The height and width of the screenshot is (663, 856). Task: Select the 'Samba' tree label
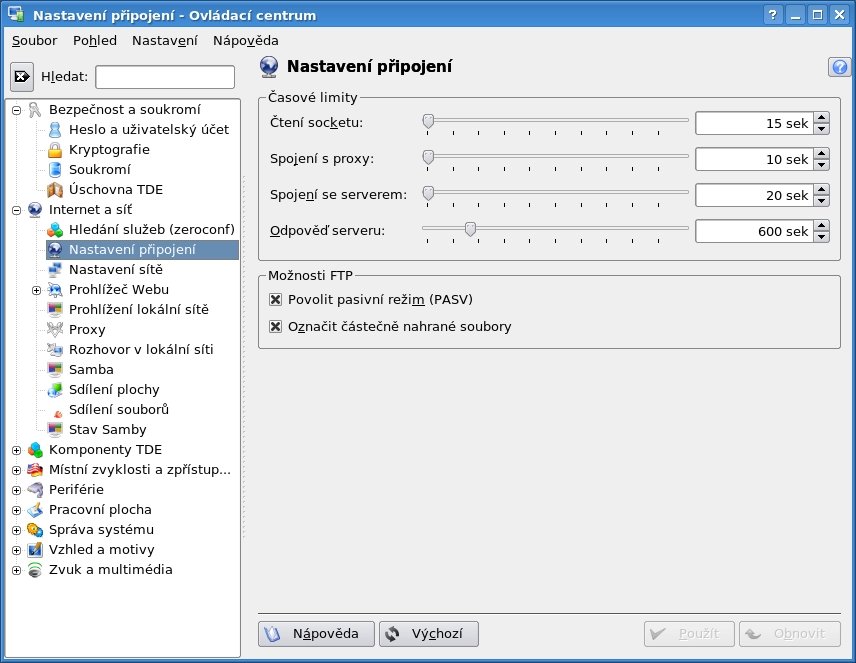pos(91,370)
